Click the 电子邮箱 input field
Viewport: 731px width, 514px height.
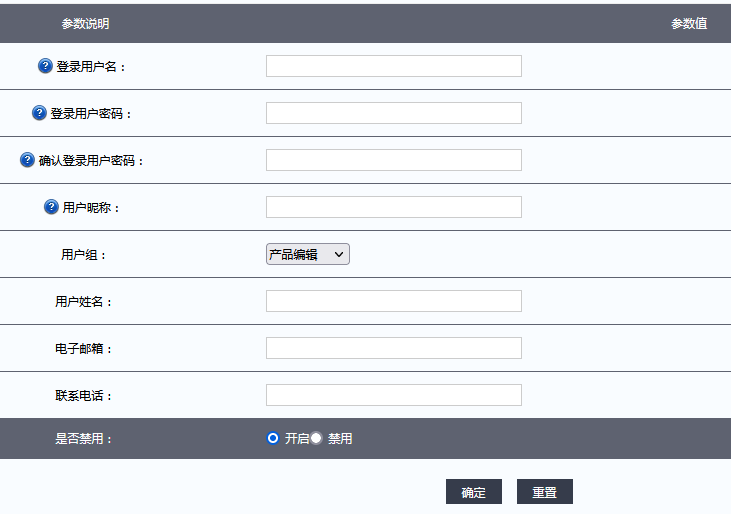393,348
